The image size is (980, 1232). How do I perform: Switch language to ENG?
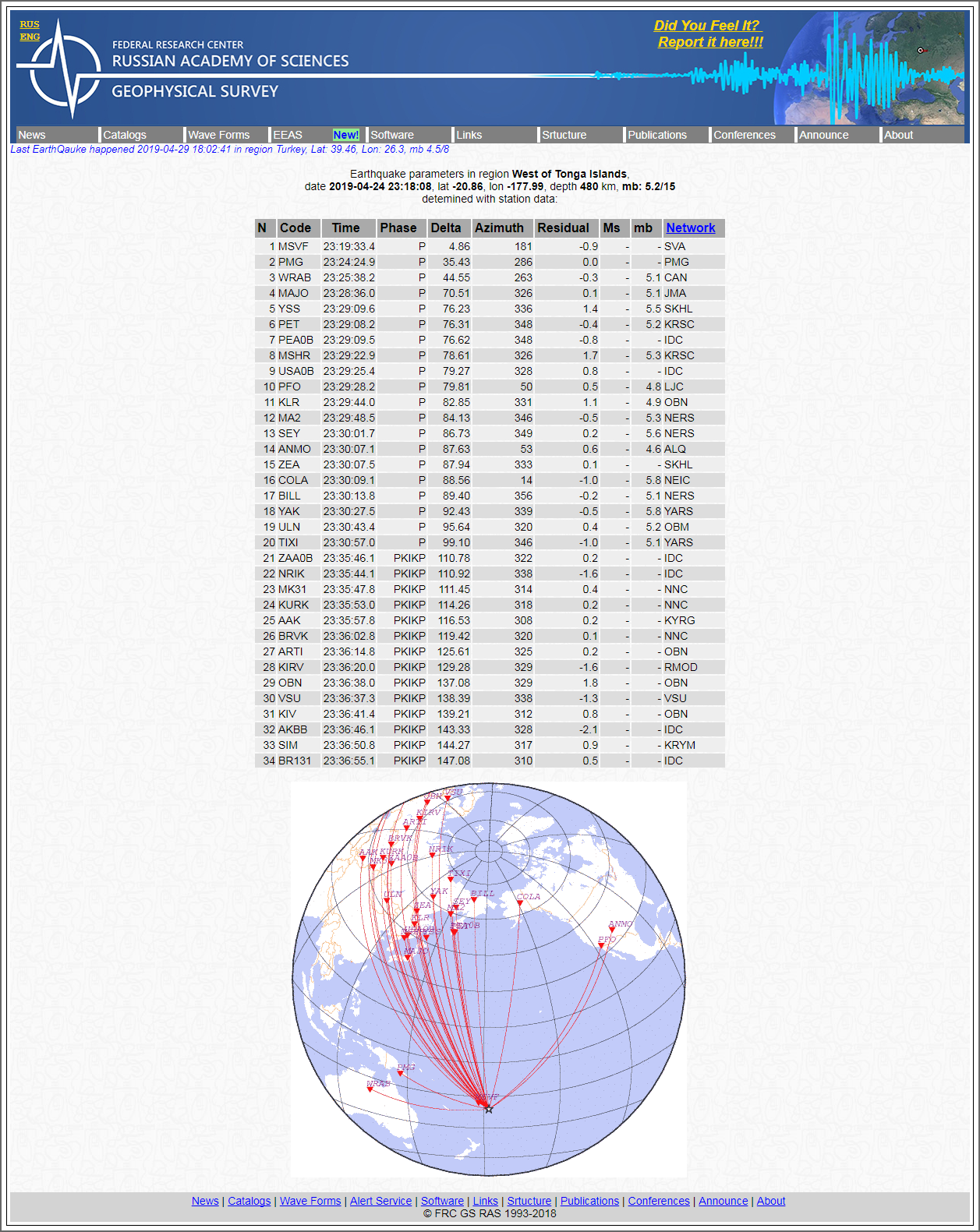click(30, 37)
